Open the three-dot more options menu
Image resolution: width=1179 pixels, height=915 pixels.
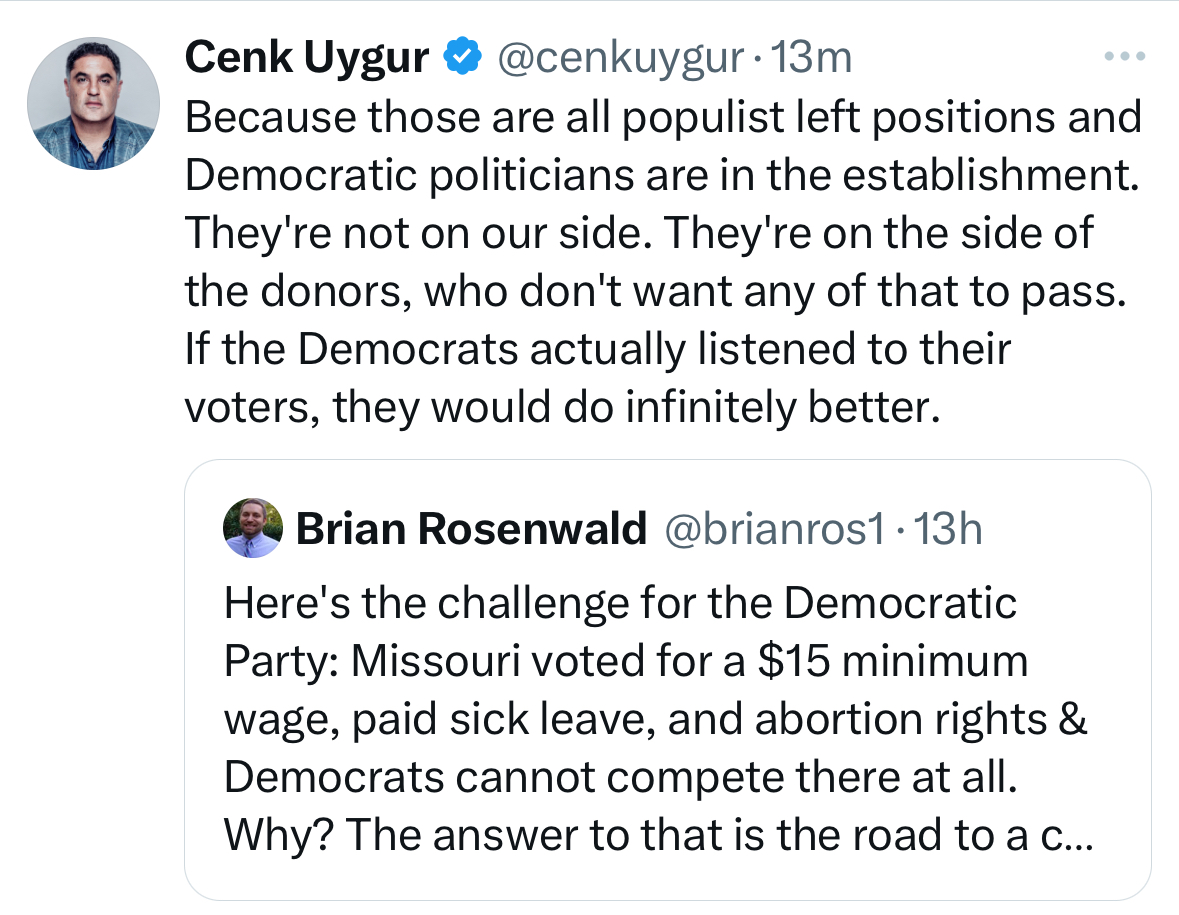pos(1124,57)
